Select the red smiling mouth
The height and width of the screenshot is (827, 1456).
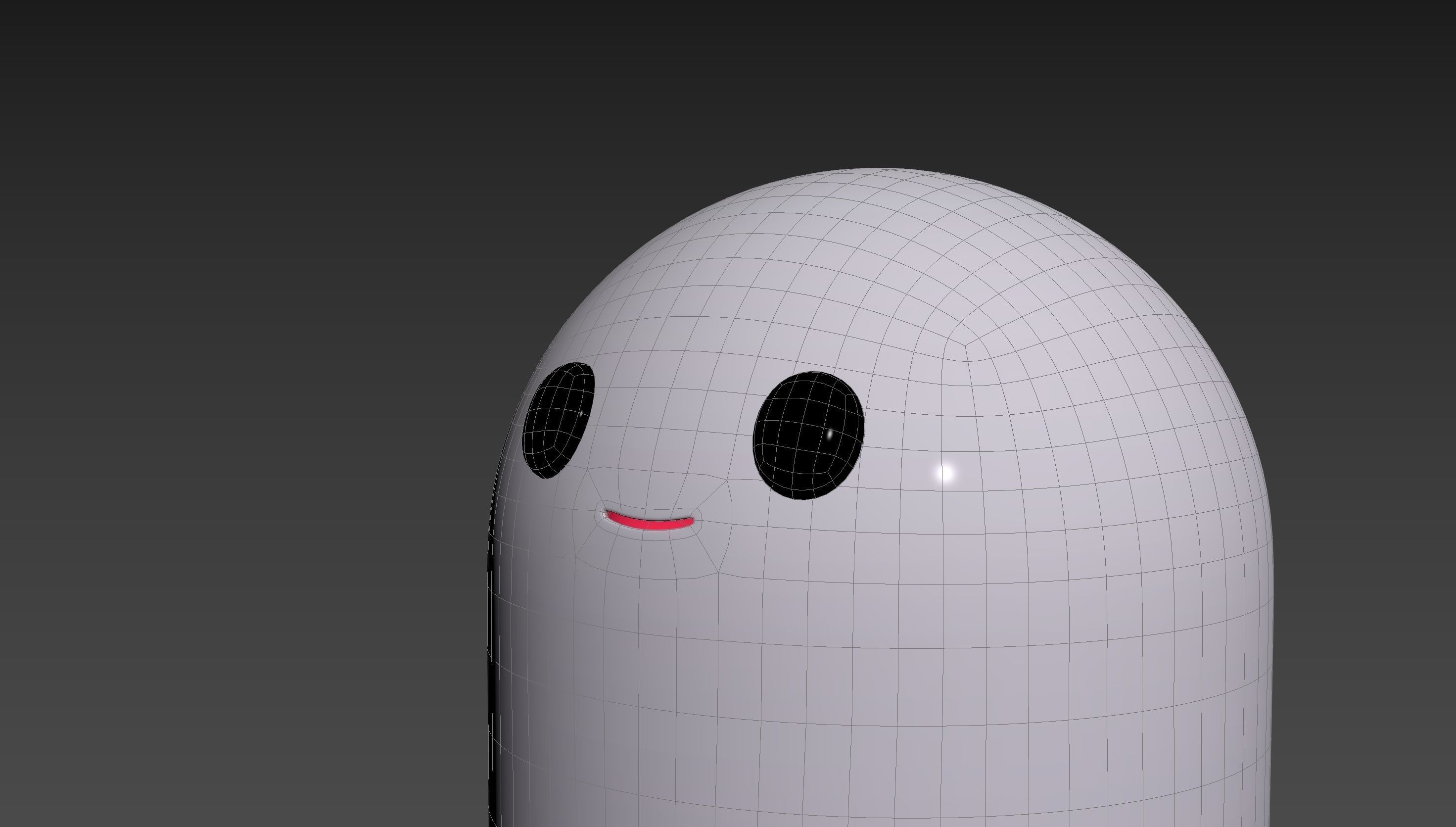point(650,521)
